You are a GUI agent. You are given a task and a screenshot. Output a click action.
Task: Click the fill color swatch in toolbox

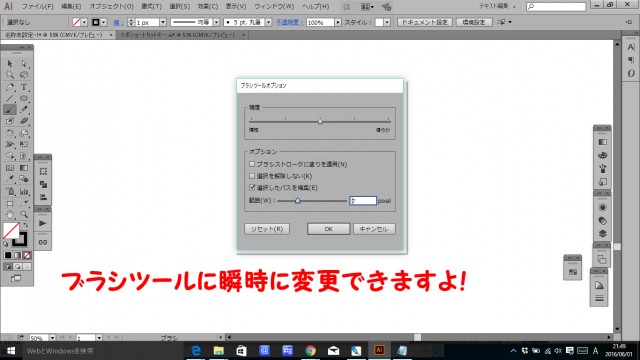pyautogui.click(x=11, y=231)
